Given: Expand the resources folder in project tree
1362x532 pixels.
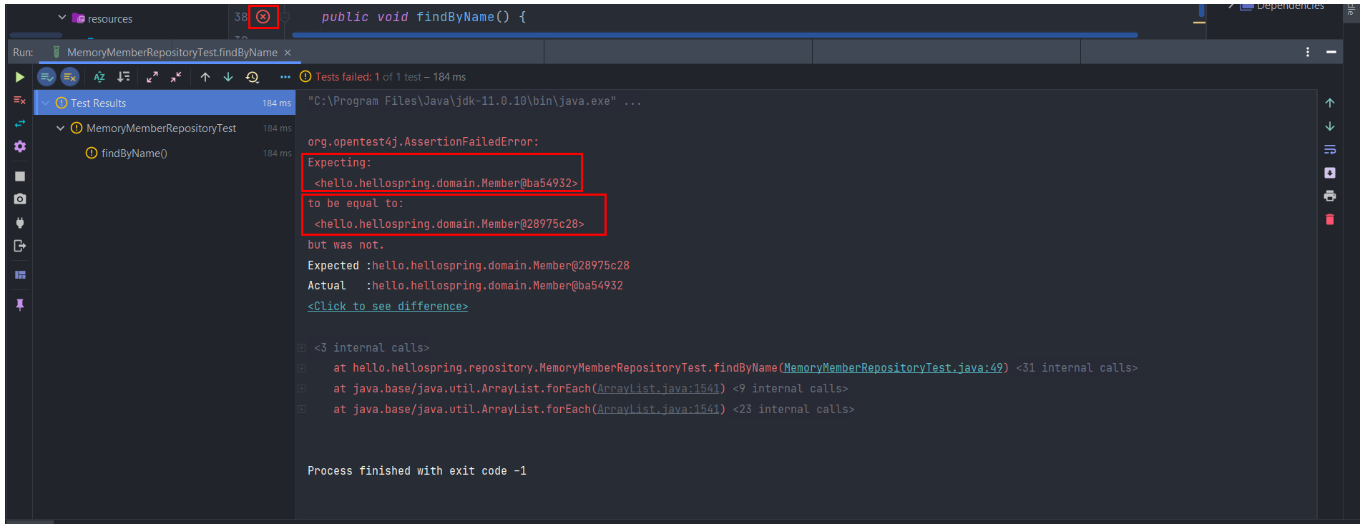Looking at the screenshot, I should pyautogui.click(x=61, y=18).
